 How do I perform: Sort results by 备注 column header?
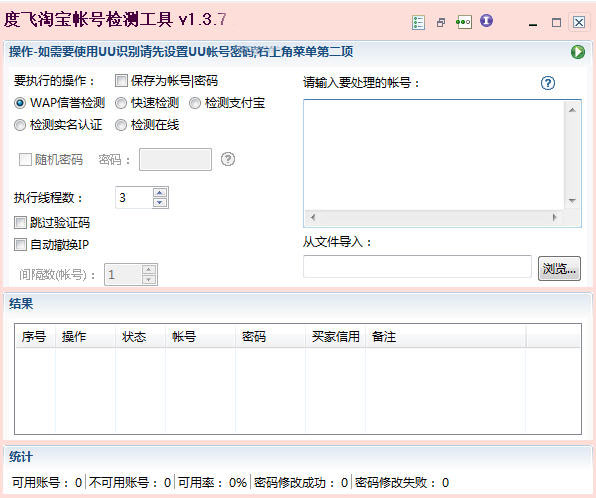[446, 336]
